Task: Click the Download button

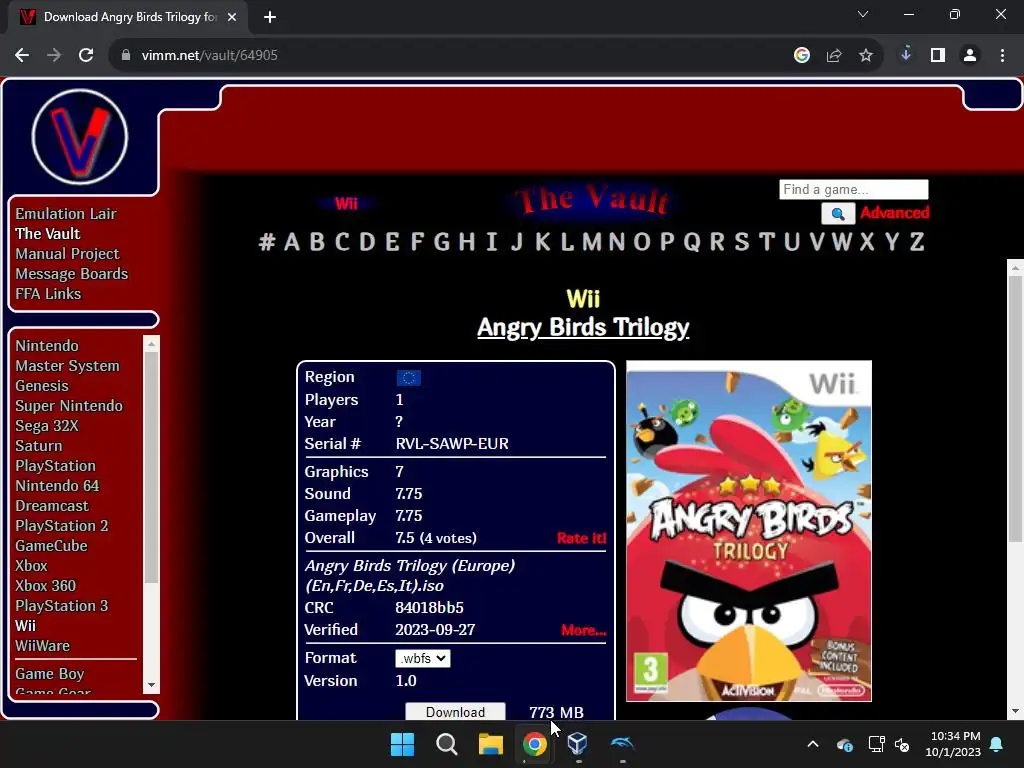Action: point(455,712)
